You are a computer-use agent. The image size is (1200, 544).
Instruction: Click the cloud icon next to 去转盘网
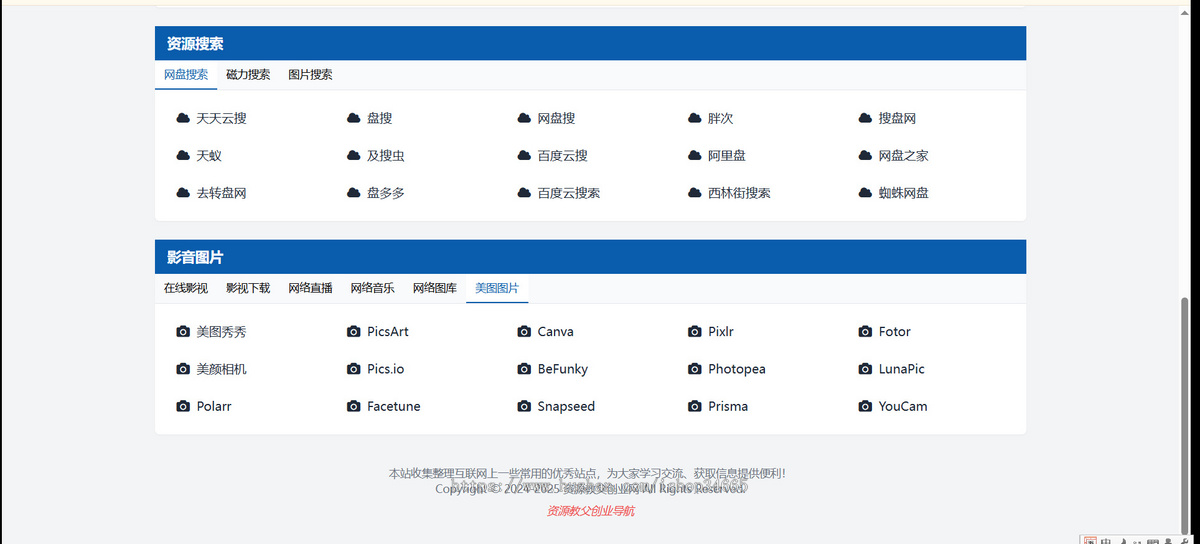[x=183, y=193]
